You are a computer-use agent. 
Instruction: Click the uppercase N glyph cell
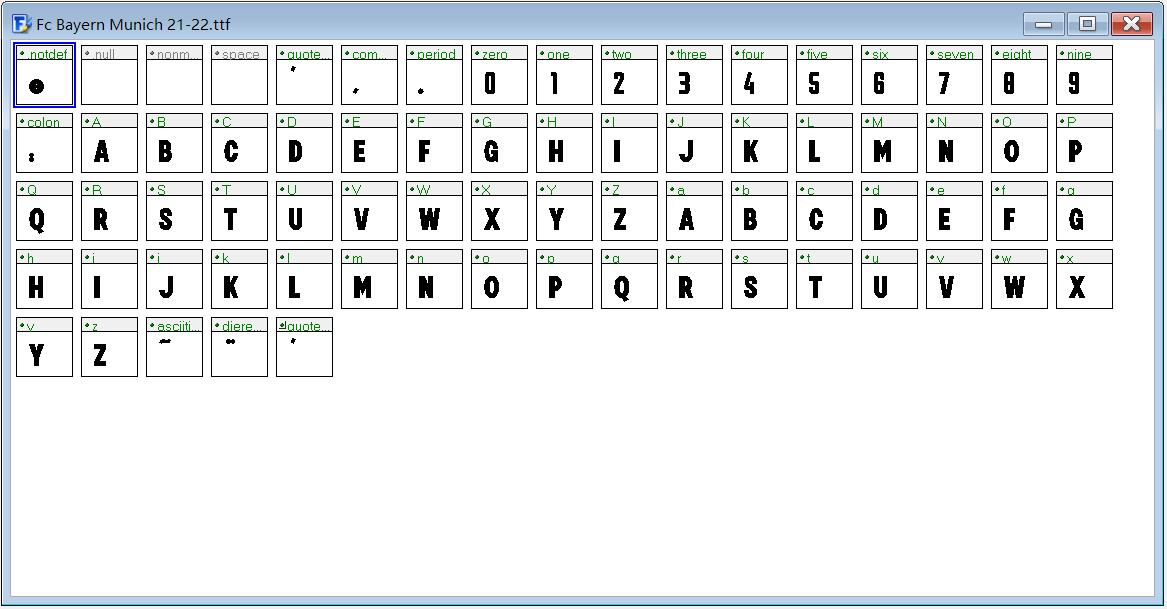(954, 144)
